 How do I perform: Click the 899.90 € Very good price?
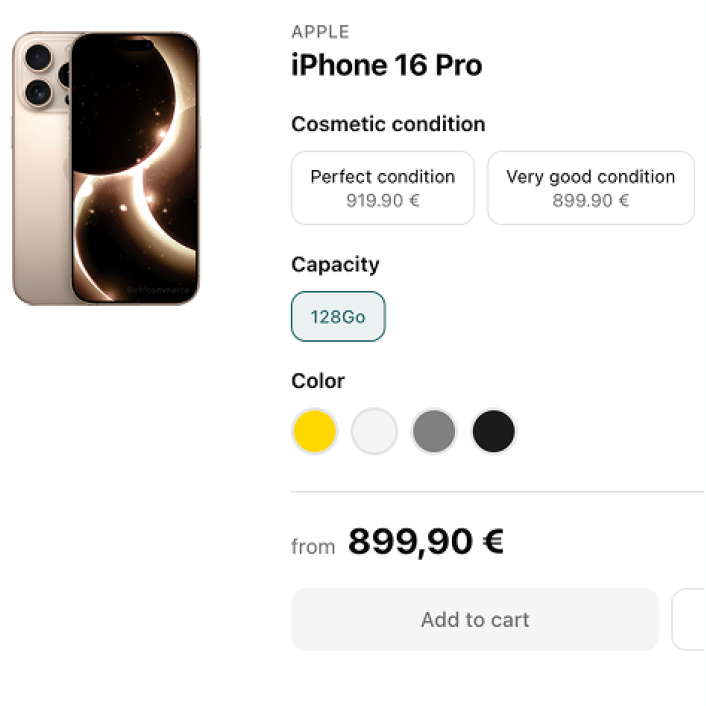tap(590, 201)
